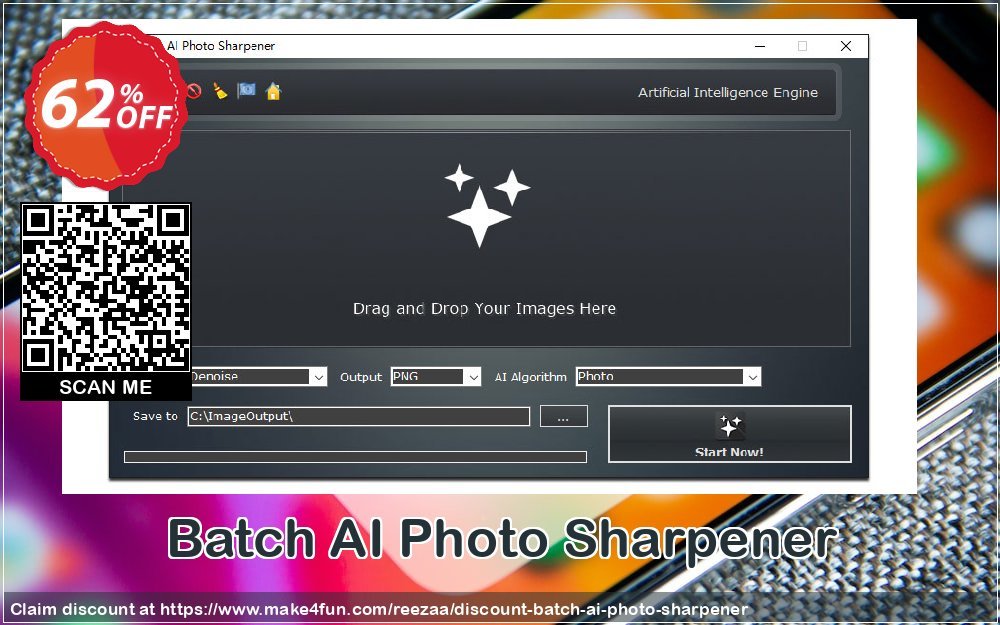Click the progress bar below Save to
Screen dimensions: 1000x625
point(355,457)
